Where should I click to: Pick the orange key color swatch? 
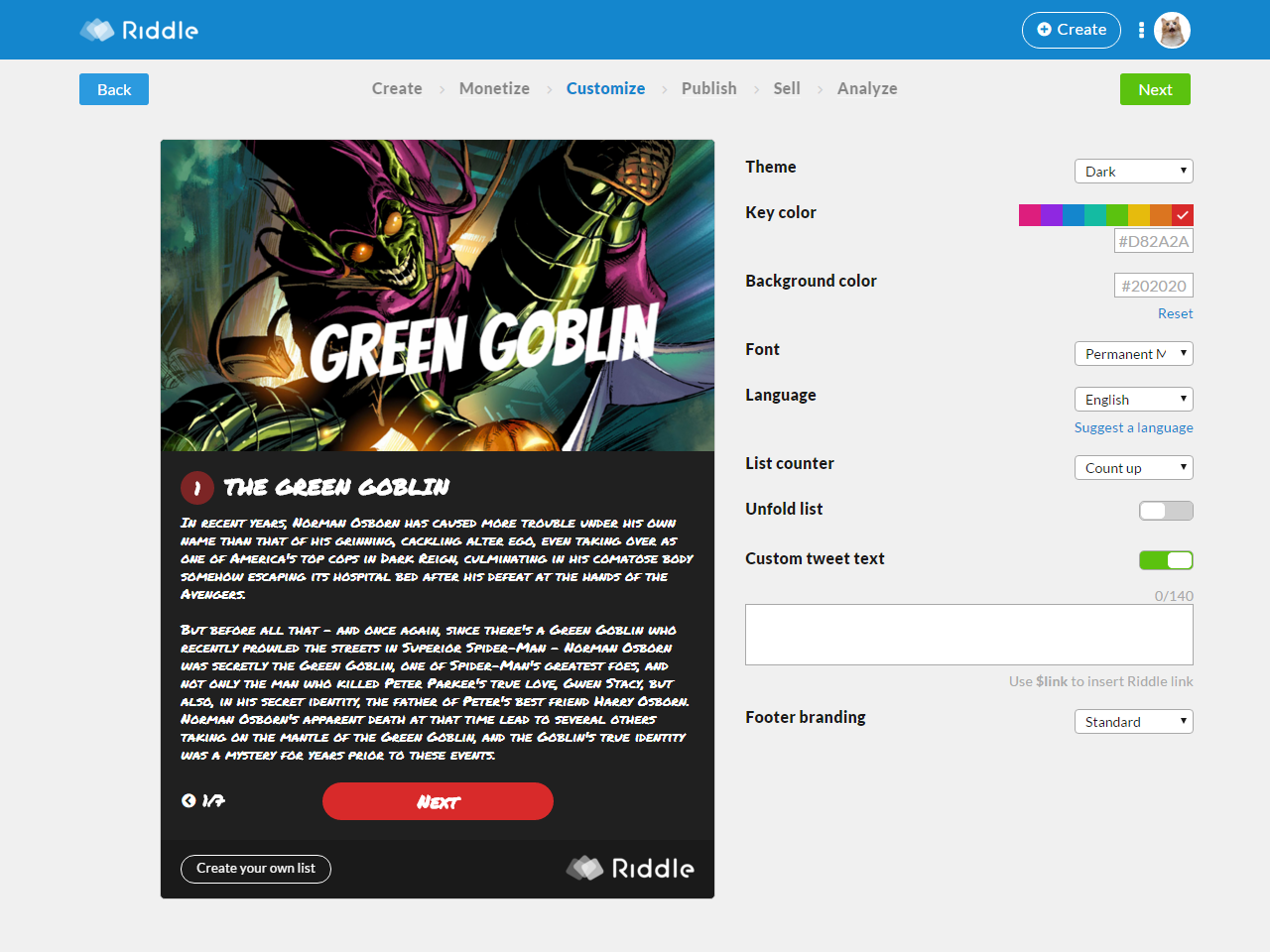[x=1161, y=215]
